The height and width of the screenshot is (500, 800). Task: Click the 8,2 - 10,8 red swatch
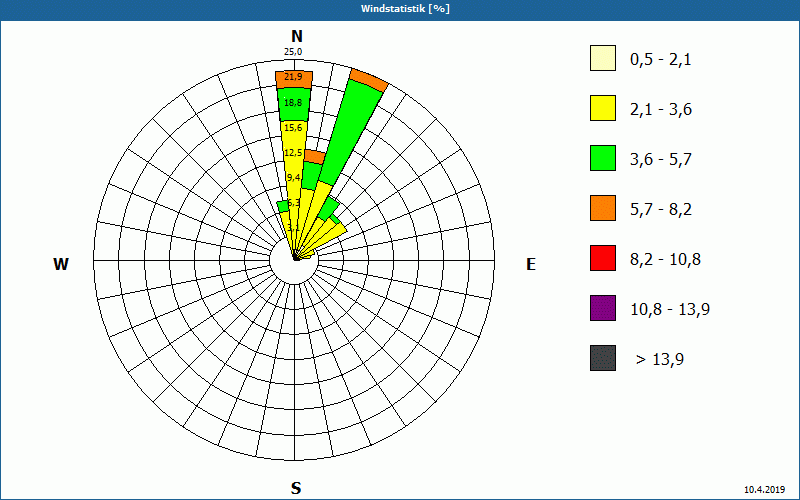[603, 258]
